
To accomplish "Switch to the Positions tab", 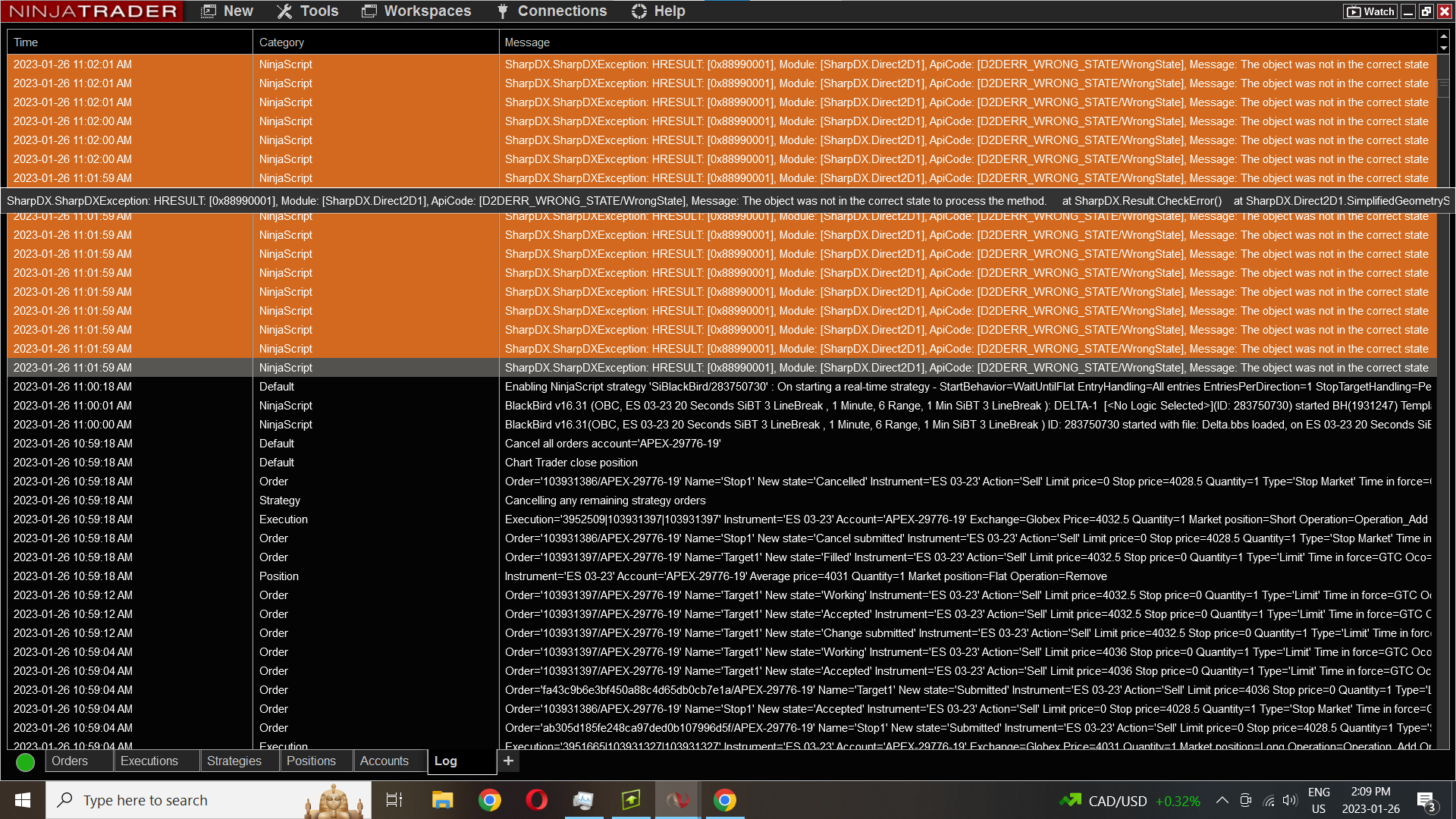I will 311,761.
